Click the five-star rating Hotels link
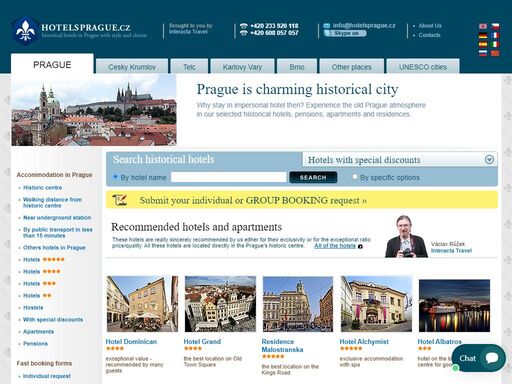Viewport: 512px width, 384px height. [x=43, y=260]
